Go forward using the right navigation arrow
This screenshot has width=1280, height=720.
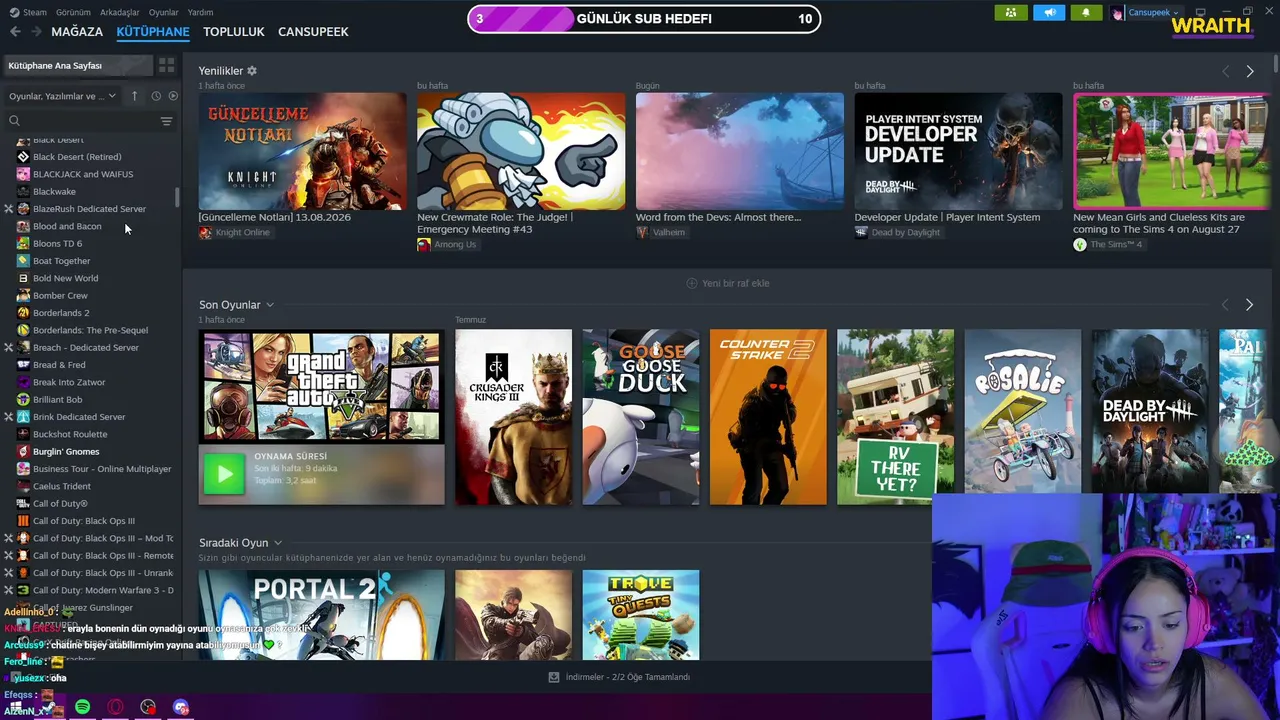(36, 32)
